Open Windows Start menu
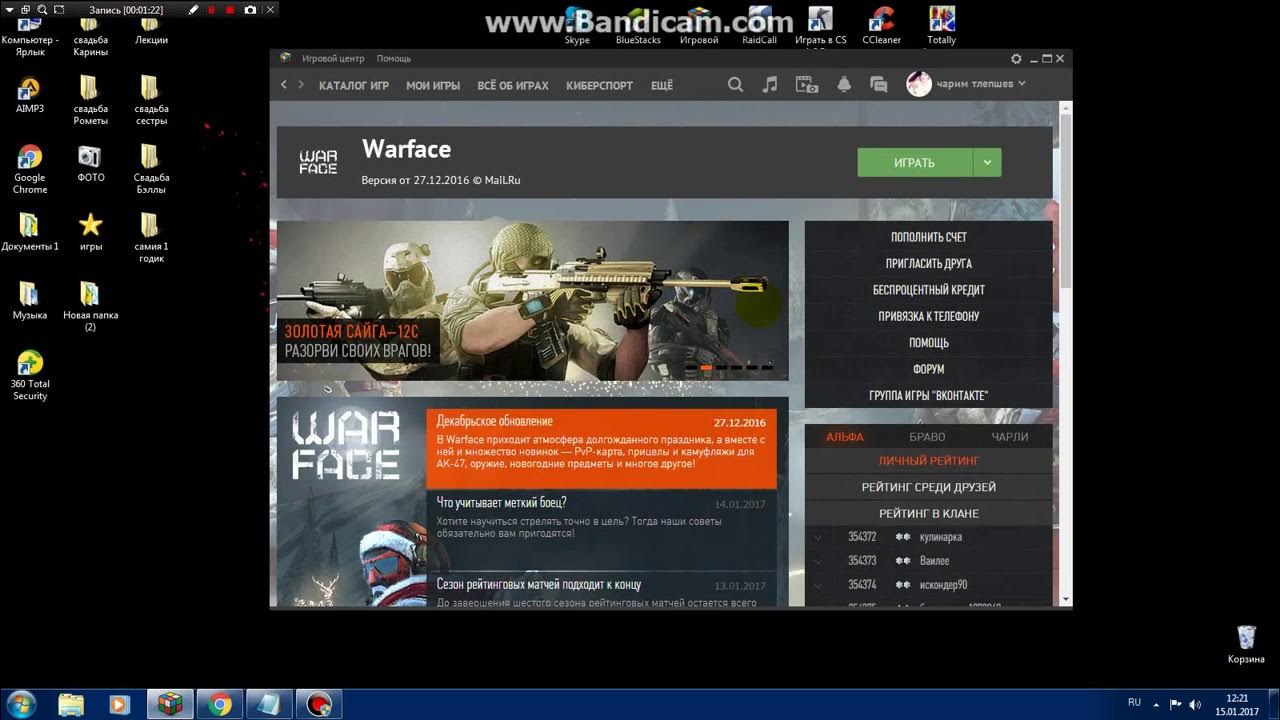Image resolution: width=1280 pixels, height=720 pixels. [x=20, y=704]
